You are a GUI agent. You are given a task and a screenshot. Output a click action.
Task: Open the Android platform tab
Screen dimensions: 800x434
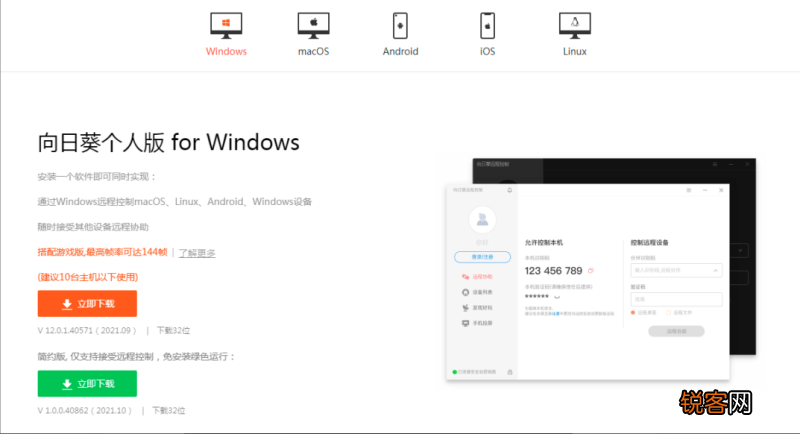click(x=401, y=35)
